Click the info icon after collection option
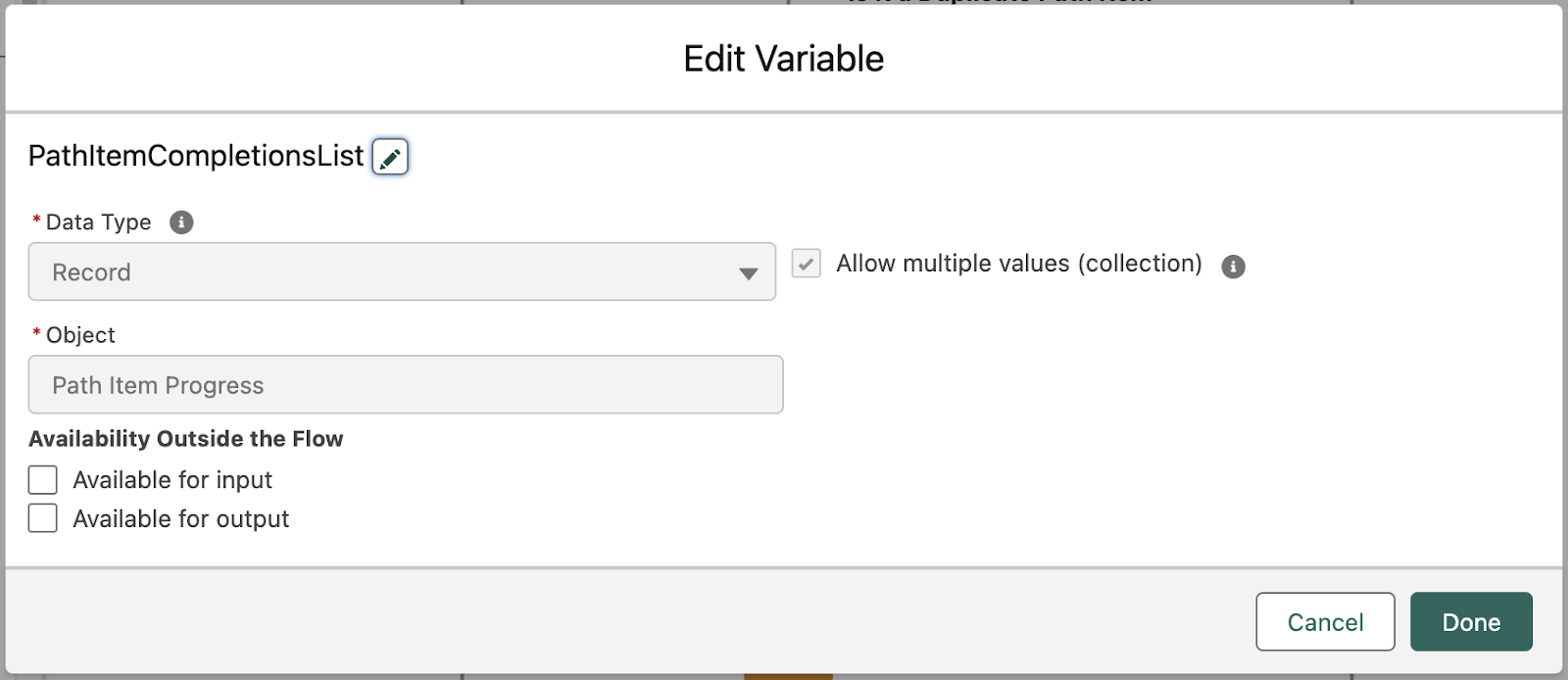Image resolution: width=1568 pixels, height=680 pixels. (x=1233, y=267)
